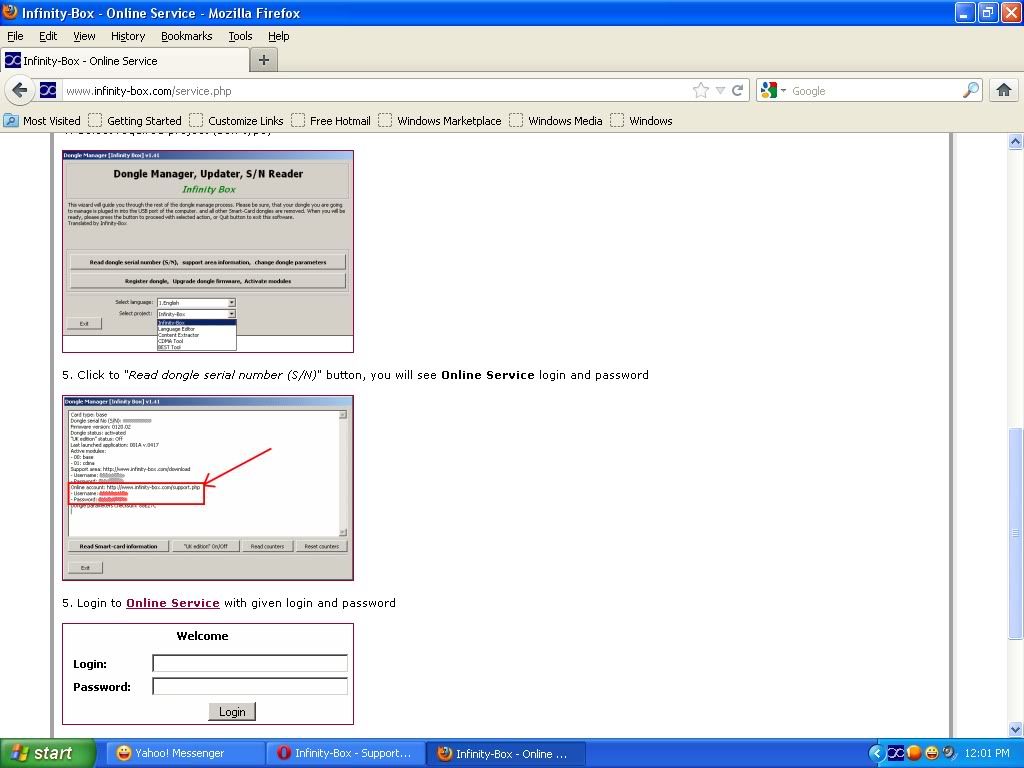
Task: Open a new tab with the plus button
Action: coord(264,60)
